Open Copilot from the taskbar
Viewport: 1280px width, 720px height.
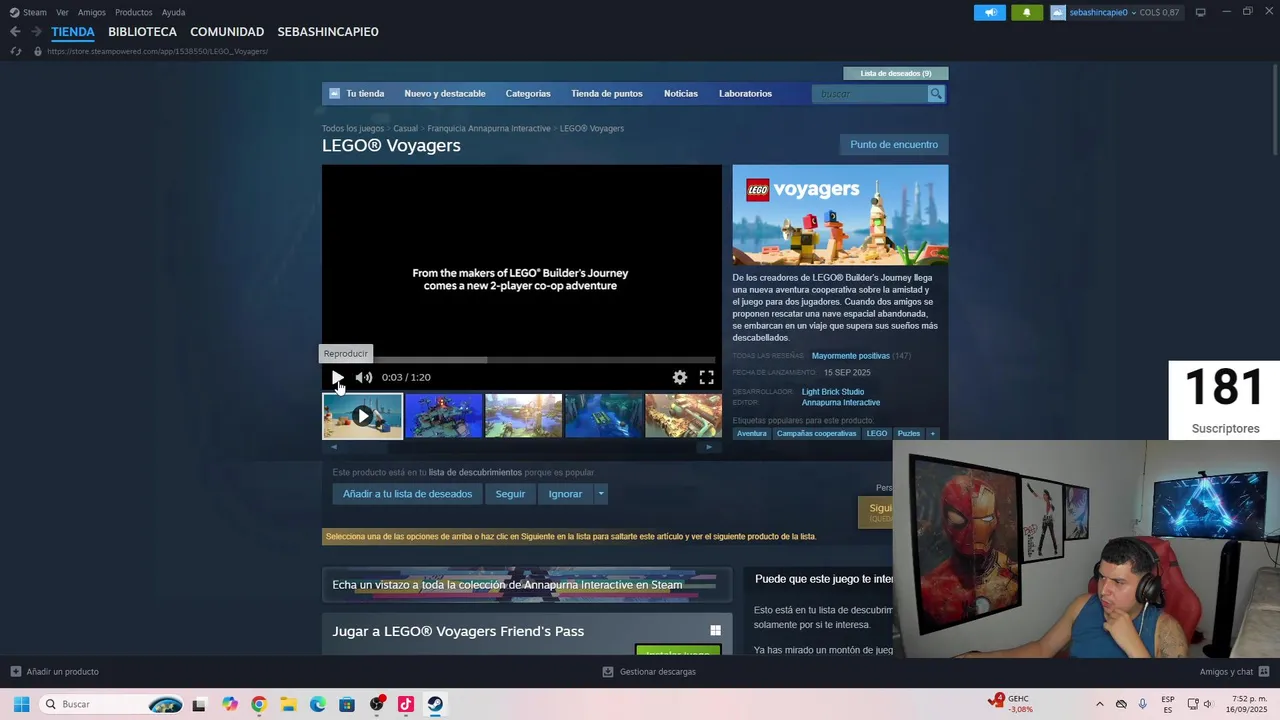point(230,704)
